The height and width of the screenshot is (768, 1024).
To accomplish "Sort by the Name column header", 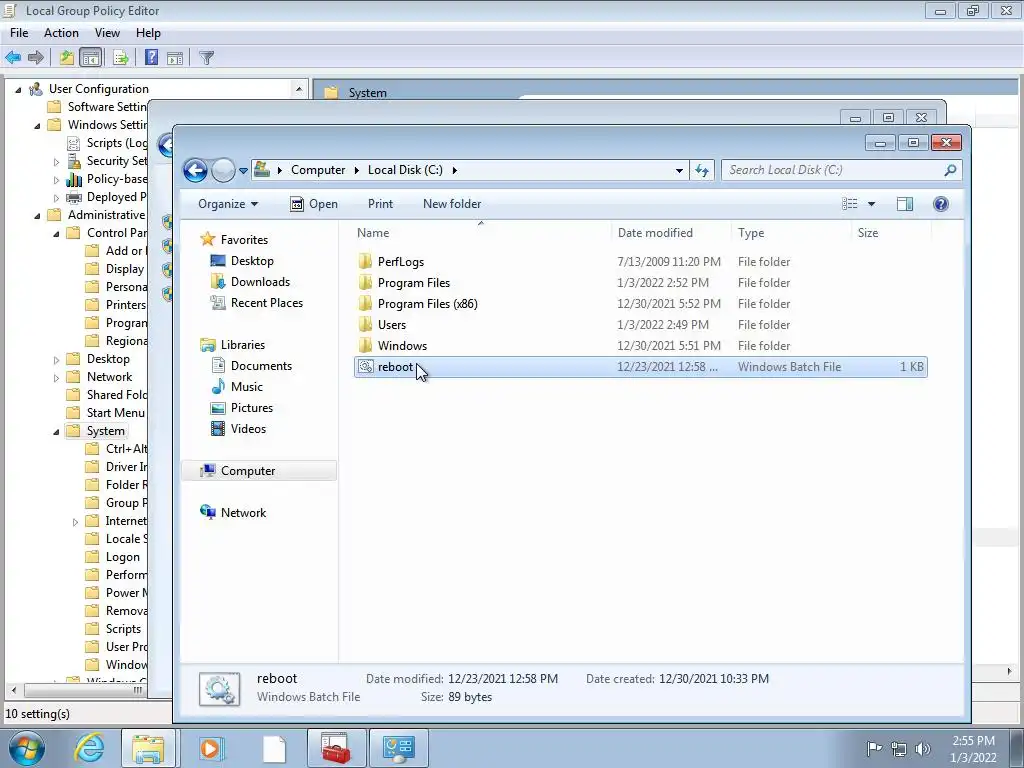I will point(481,232).
